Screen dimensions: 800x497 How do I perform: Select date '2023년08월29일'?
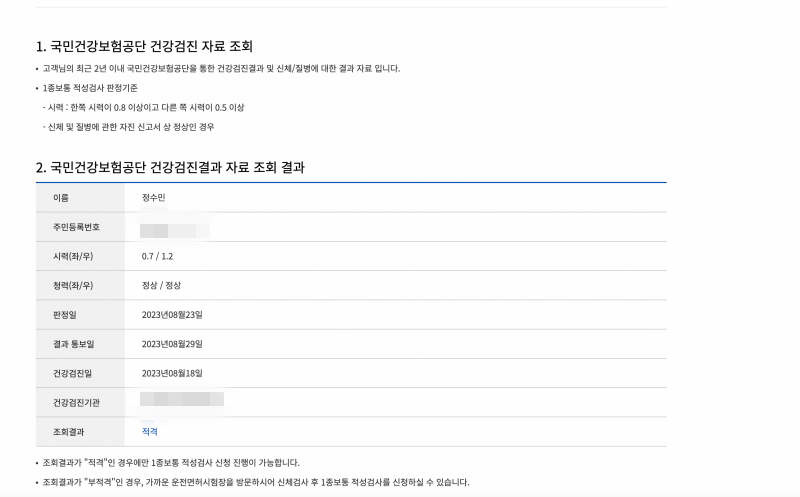click(172, 344)
